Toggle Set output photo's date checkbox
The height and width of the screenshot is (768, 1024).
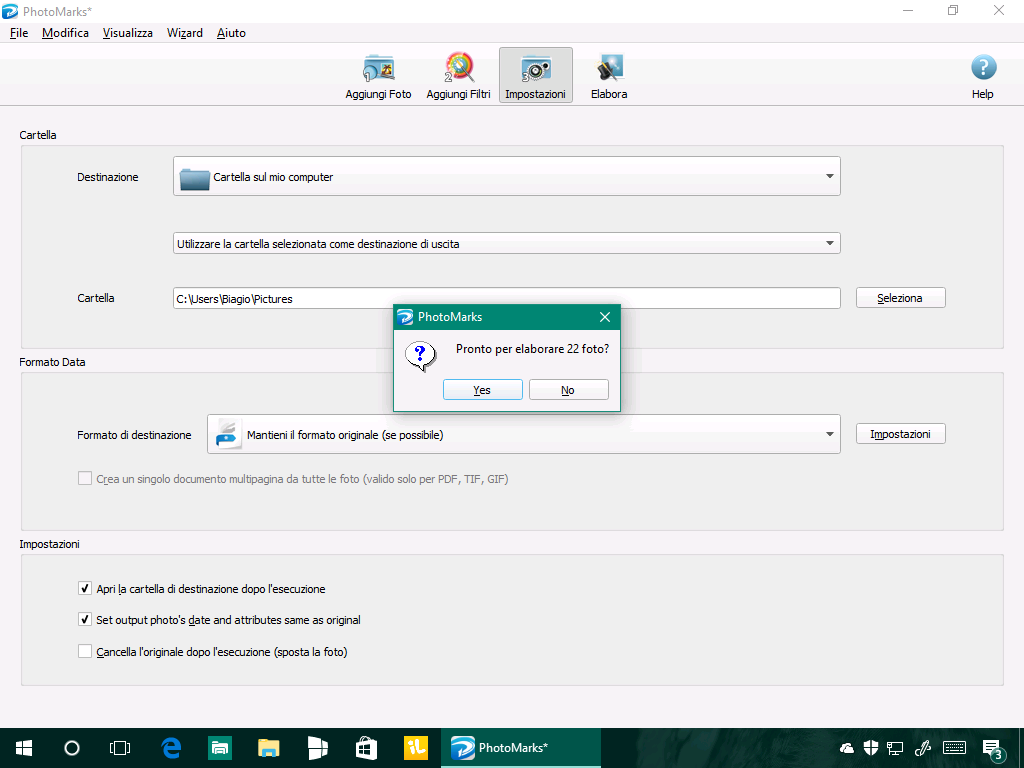[x=85, y=619]
